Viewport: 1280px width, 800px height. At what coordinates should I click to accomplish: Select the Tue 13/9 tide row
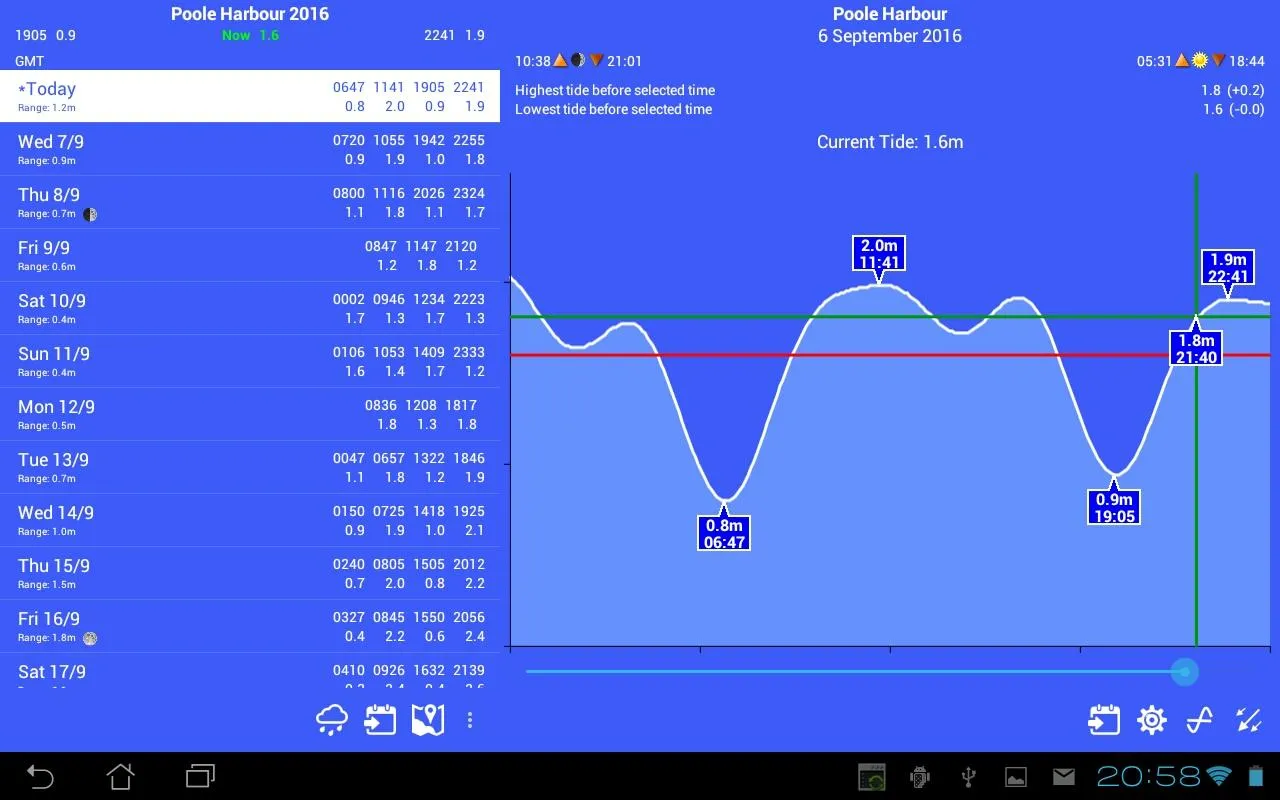point(250,467)
